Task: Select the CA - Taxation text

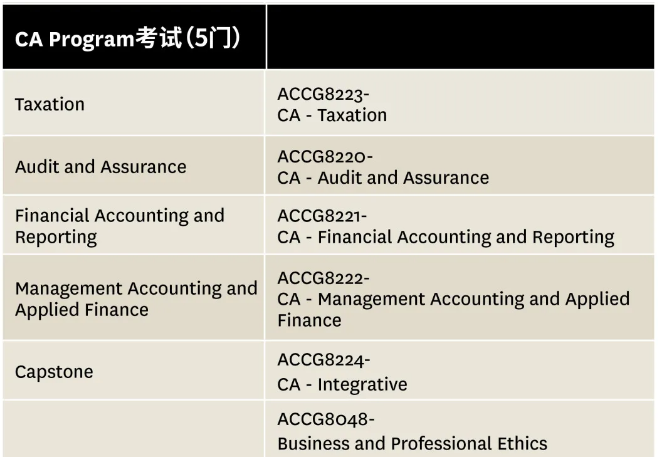Action: 332,115
